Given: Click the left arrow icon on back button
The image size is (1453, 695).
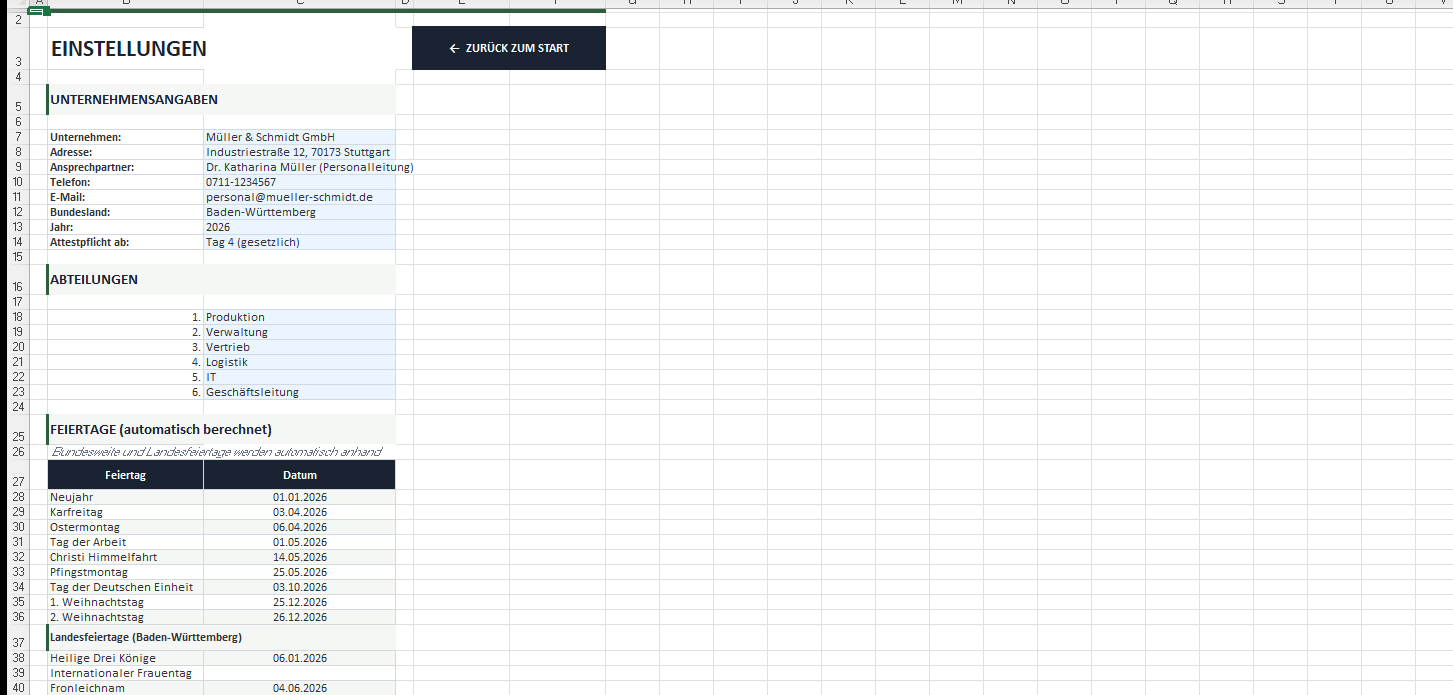Looking at the screenshot, I should 454,48.
